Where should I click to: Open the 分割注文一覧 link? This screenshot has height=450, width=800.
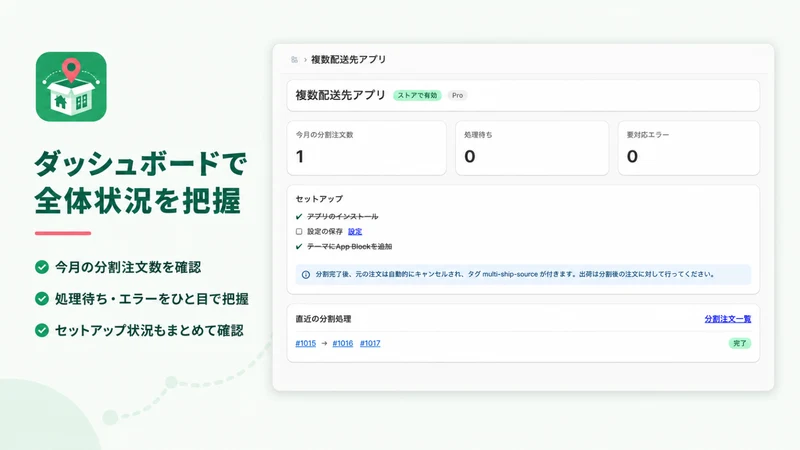click(728, 319)
